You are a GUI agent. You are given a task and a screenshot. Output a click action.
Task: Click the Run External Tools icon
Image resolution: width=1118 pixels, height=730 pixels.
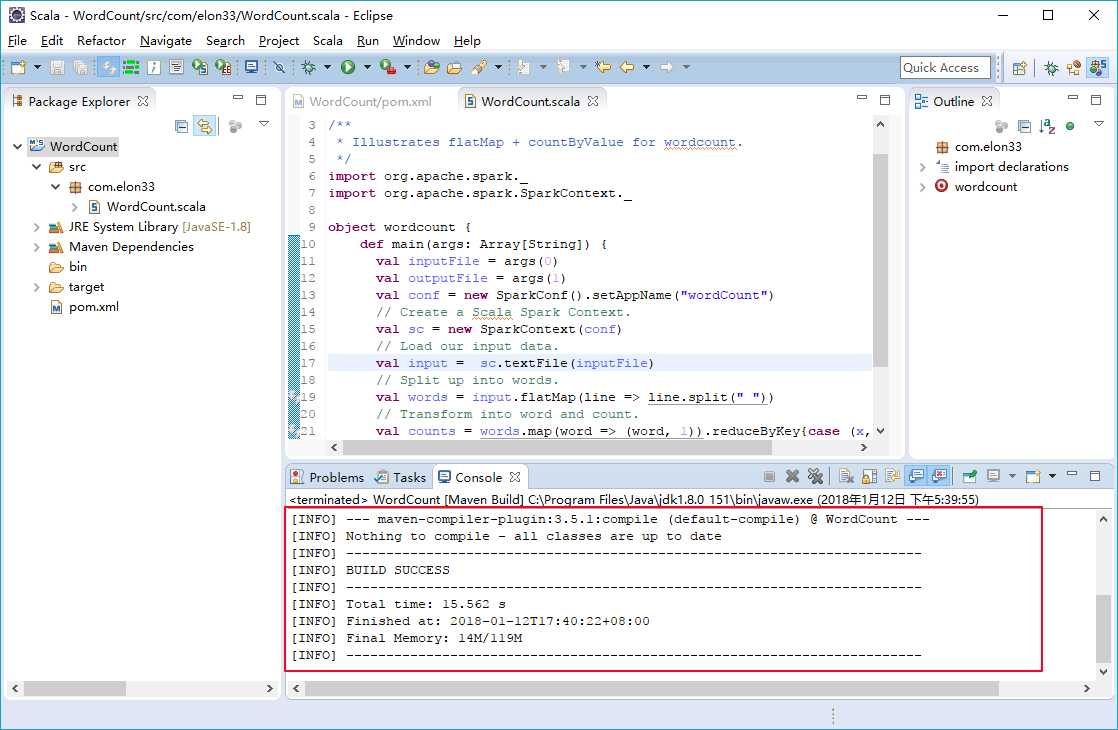coord(388,67)
